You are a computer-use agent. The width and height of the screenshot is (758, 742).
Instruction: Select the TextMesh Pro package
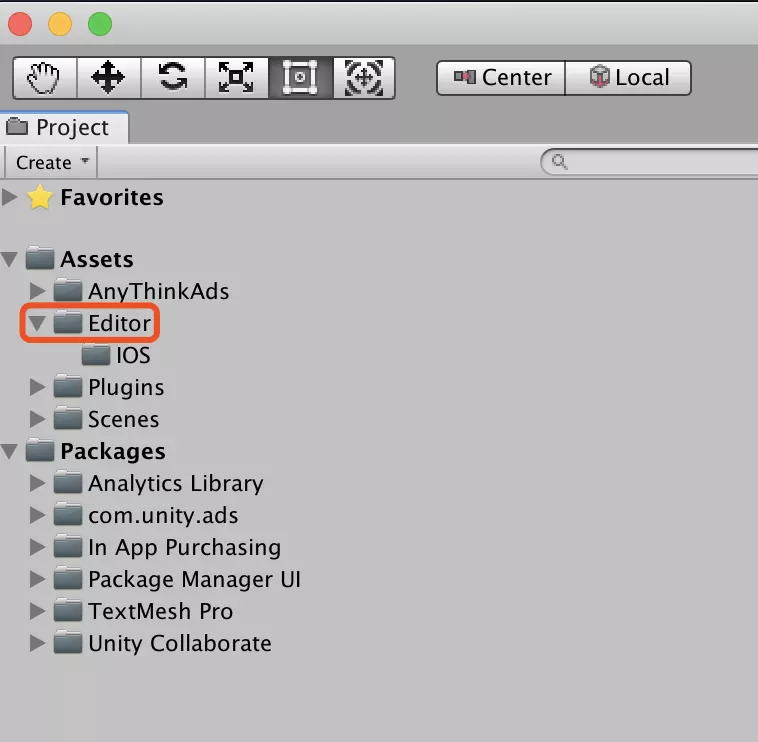coord(160,611)
